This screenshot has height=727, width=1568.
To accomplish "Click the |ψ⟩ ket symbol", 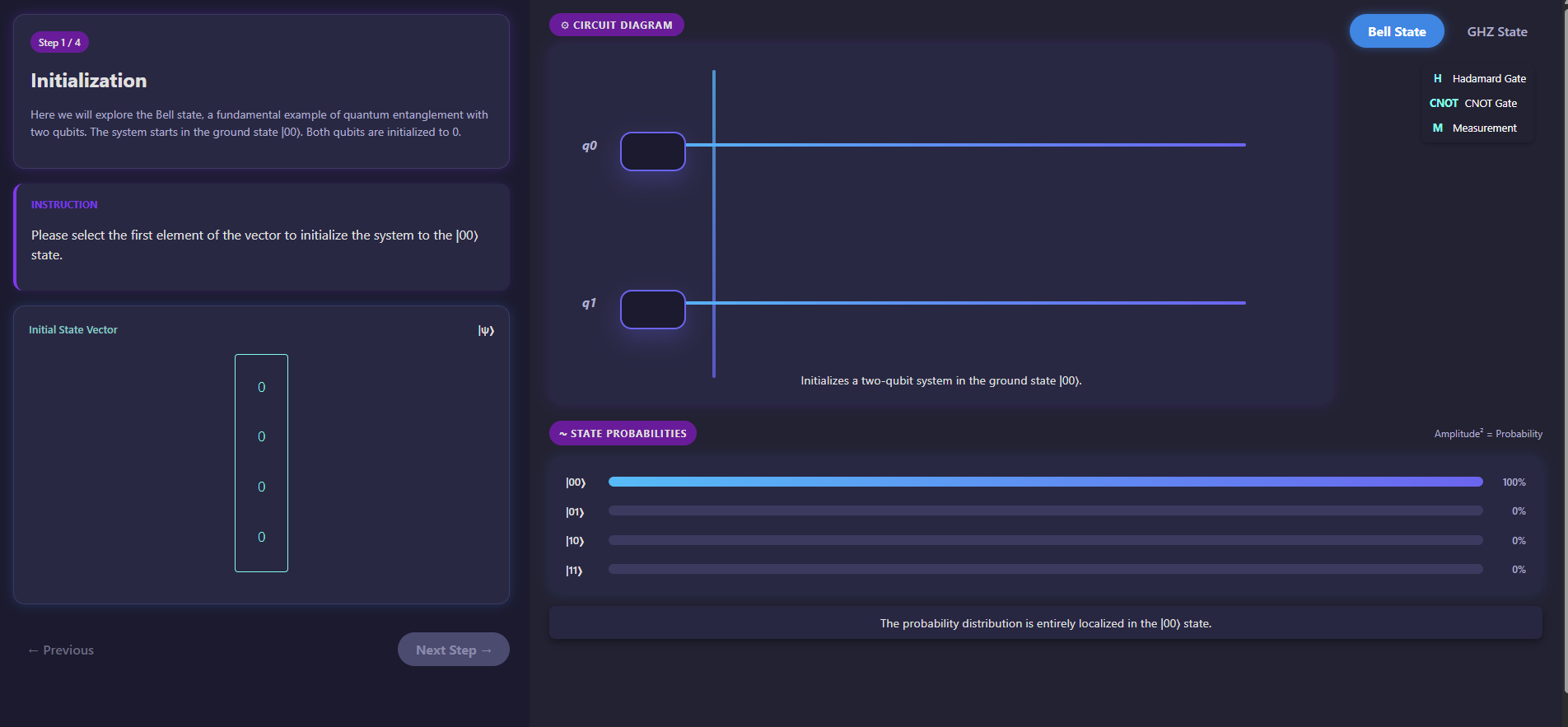I will 486,330.
